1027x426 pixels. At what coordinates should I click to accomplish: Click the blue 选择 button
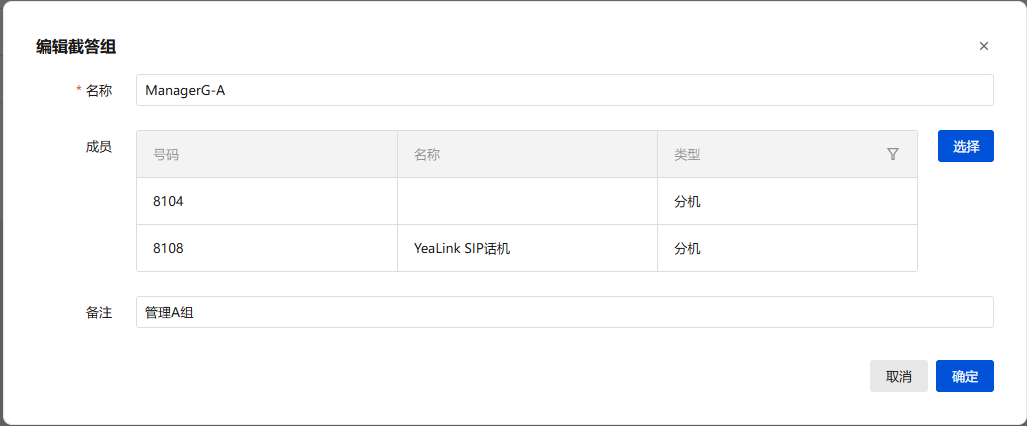tap(965, 146)
